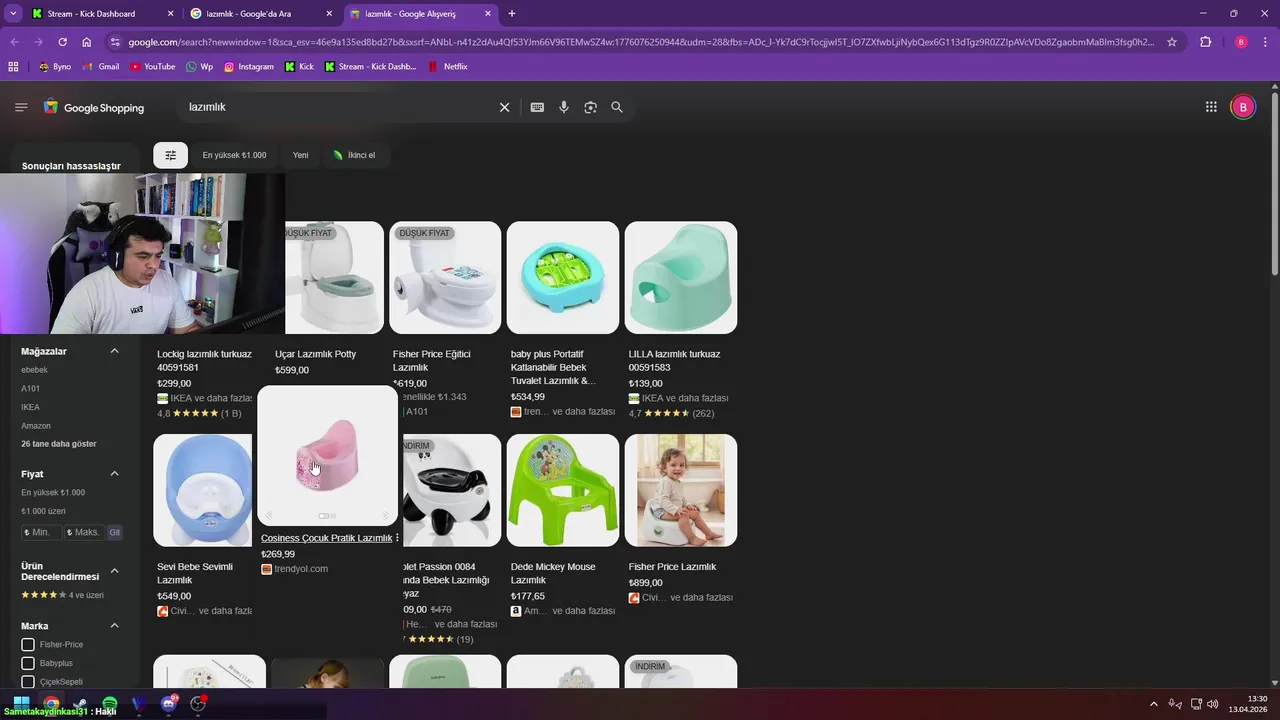Check the ÇiçekSepeti brand filter
The height and width of the screenshot is (720, 1280).
pyautogui.click(x=28, y=682)
